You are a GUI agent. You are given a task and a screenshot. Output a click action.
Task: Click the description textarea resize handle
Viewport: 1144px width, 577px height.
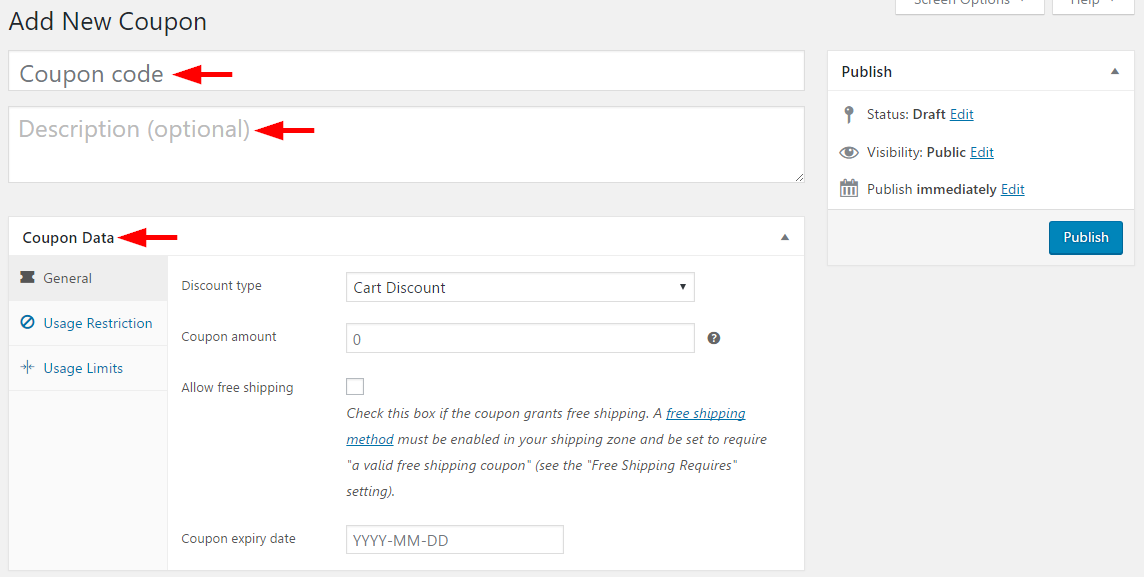coord(800,177)
